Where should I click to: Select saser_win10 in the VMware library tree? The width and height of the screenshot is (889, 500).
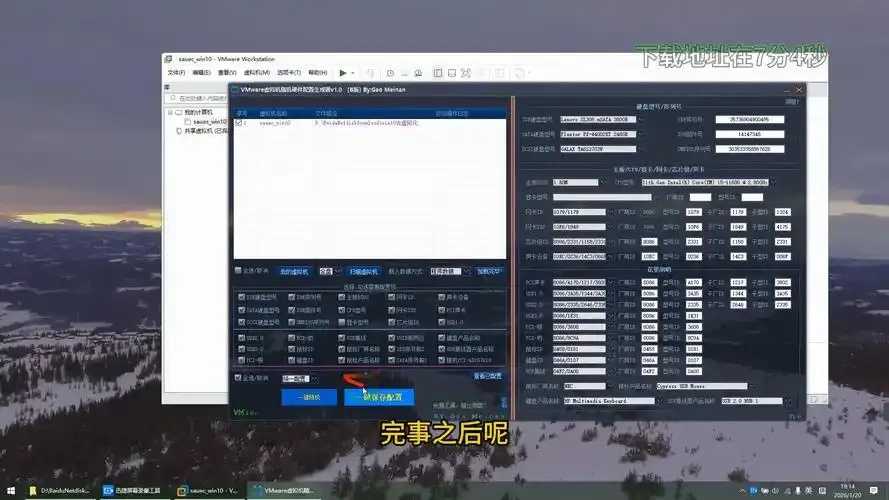click(209, 121)
